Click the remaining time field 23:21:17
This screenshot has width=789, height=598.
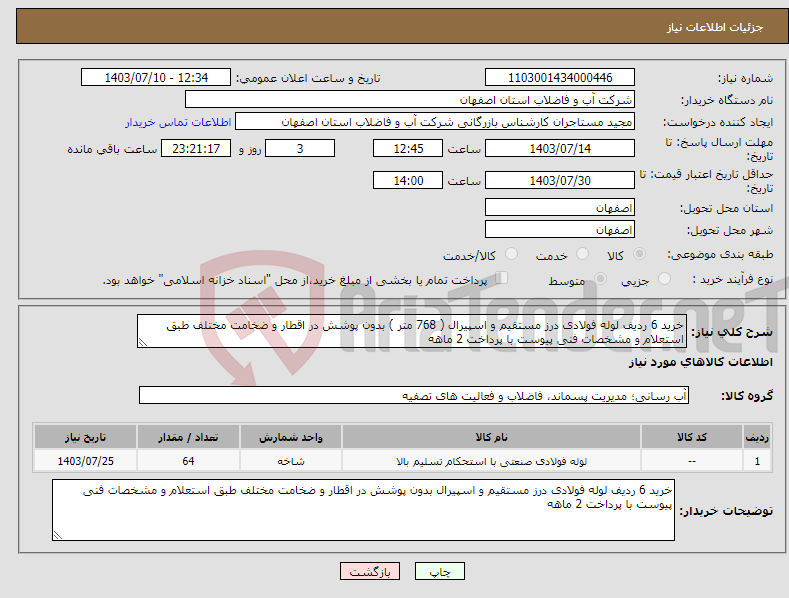(196, 148)
